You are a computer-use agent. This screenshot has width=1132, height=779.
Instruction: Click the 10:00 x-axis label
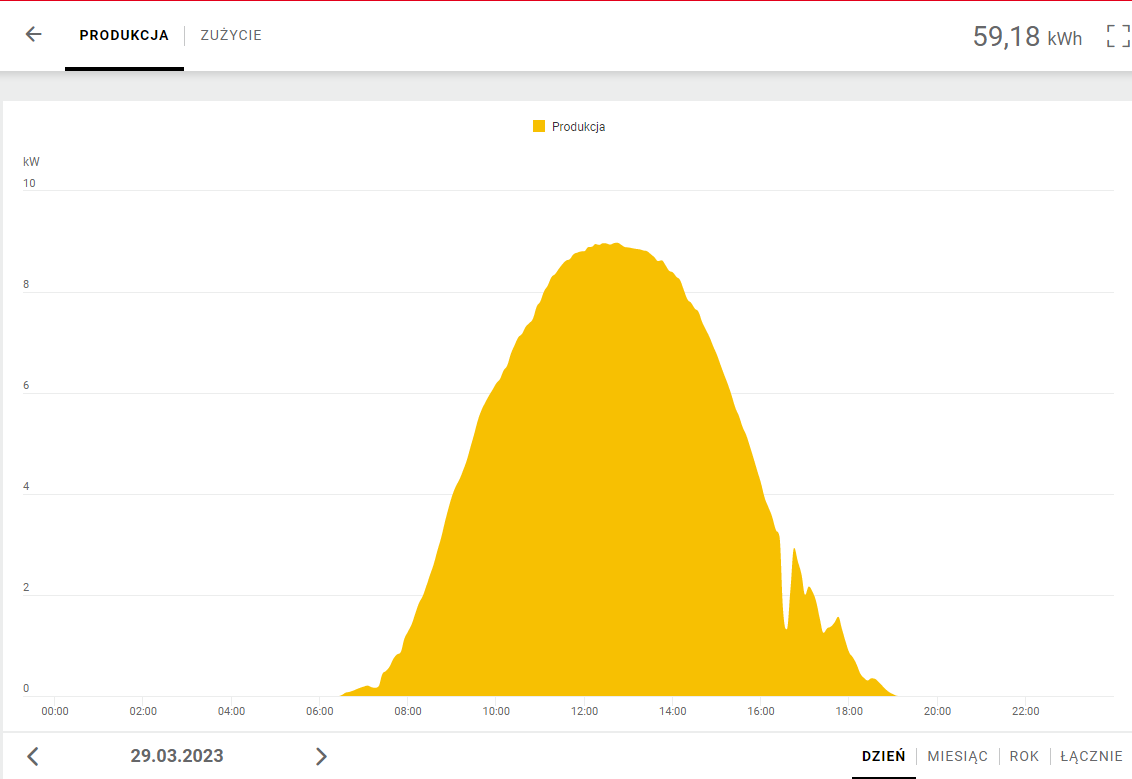pyautogui.click(x=496, y=711)
